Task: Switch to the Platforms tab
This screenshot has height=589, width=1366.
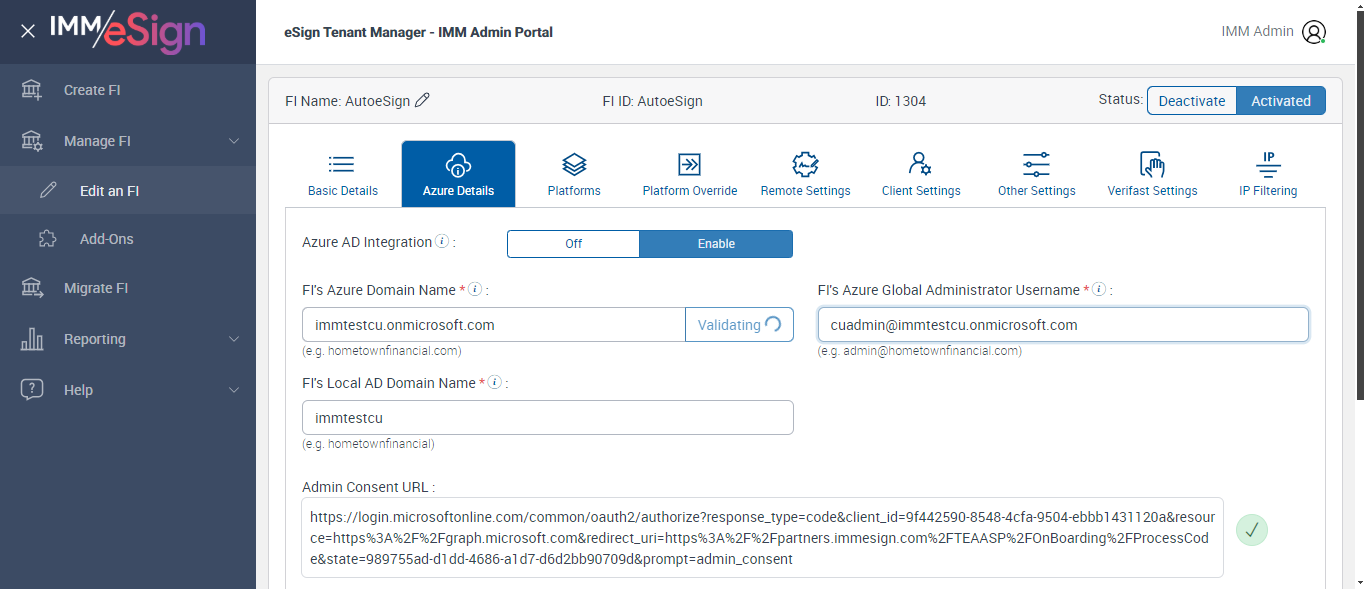Action: [x=574, y=174]
